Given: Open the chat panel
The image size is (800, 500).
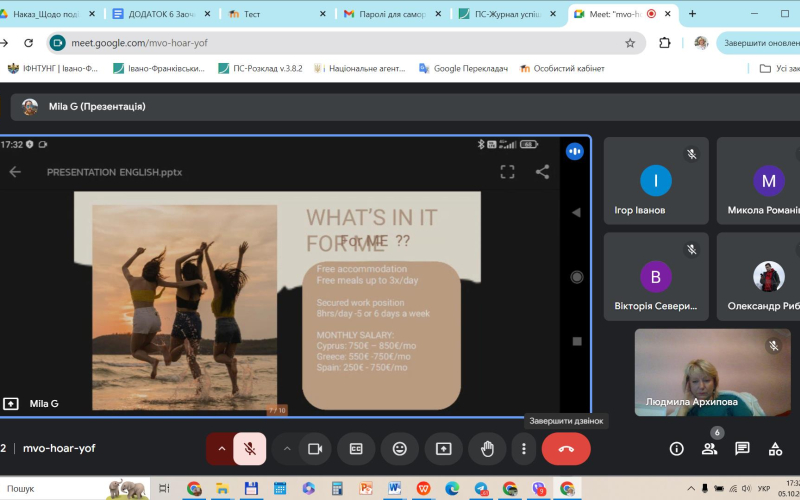Looking at the screenshot, I should 742,448.
